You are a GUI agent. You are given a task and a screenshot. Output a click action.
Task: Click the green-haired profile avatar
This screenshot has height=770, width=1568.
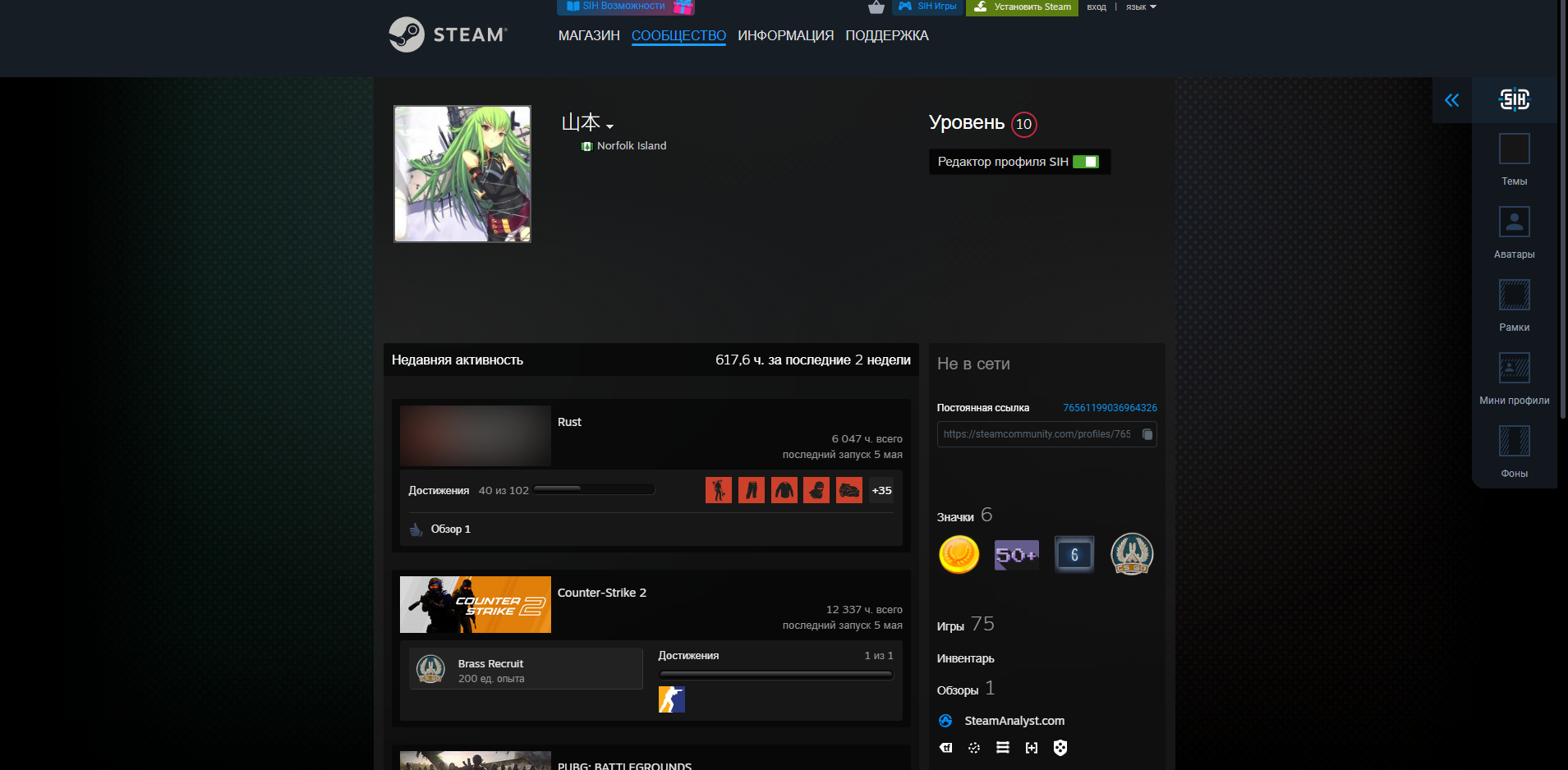pos(462,174)
